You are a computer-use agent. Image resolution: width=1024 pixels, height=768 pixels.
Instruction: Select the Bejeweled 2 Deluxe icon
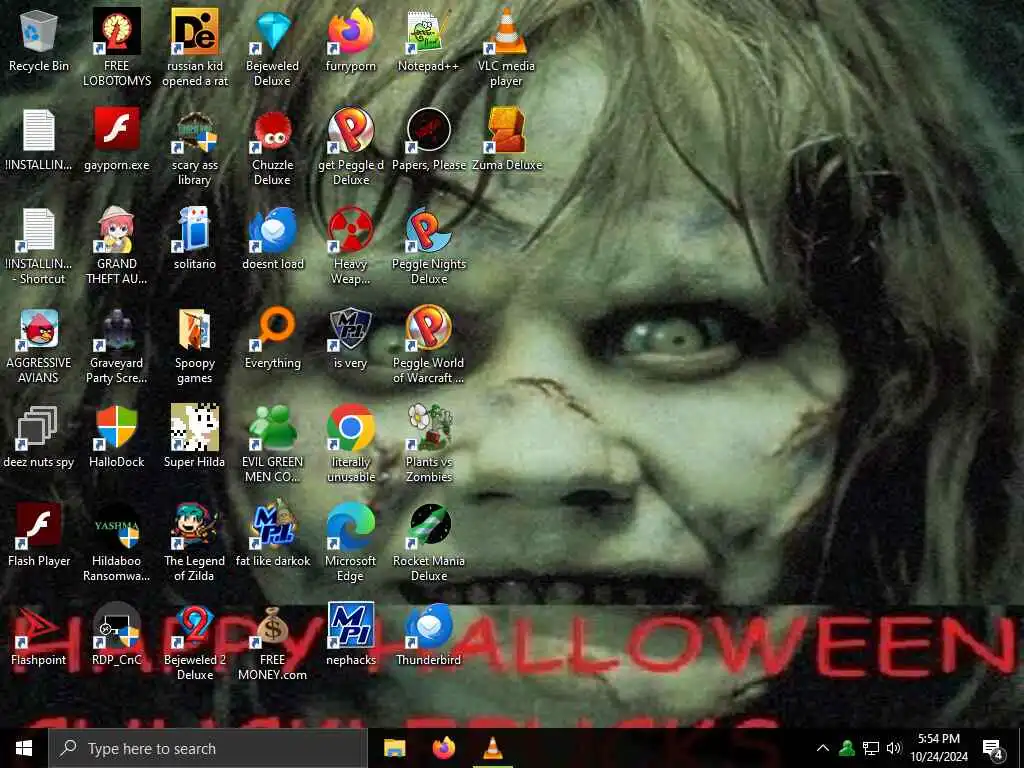[x=195, y=627]
